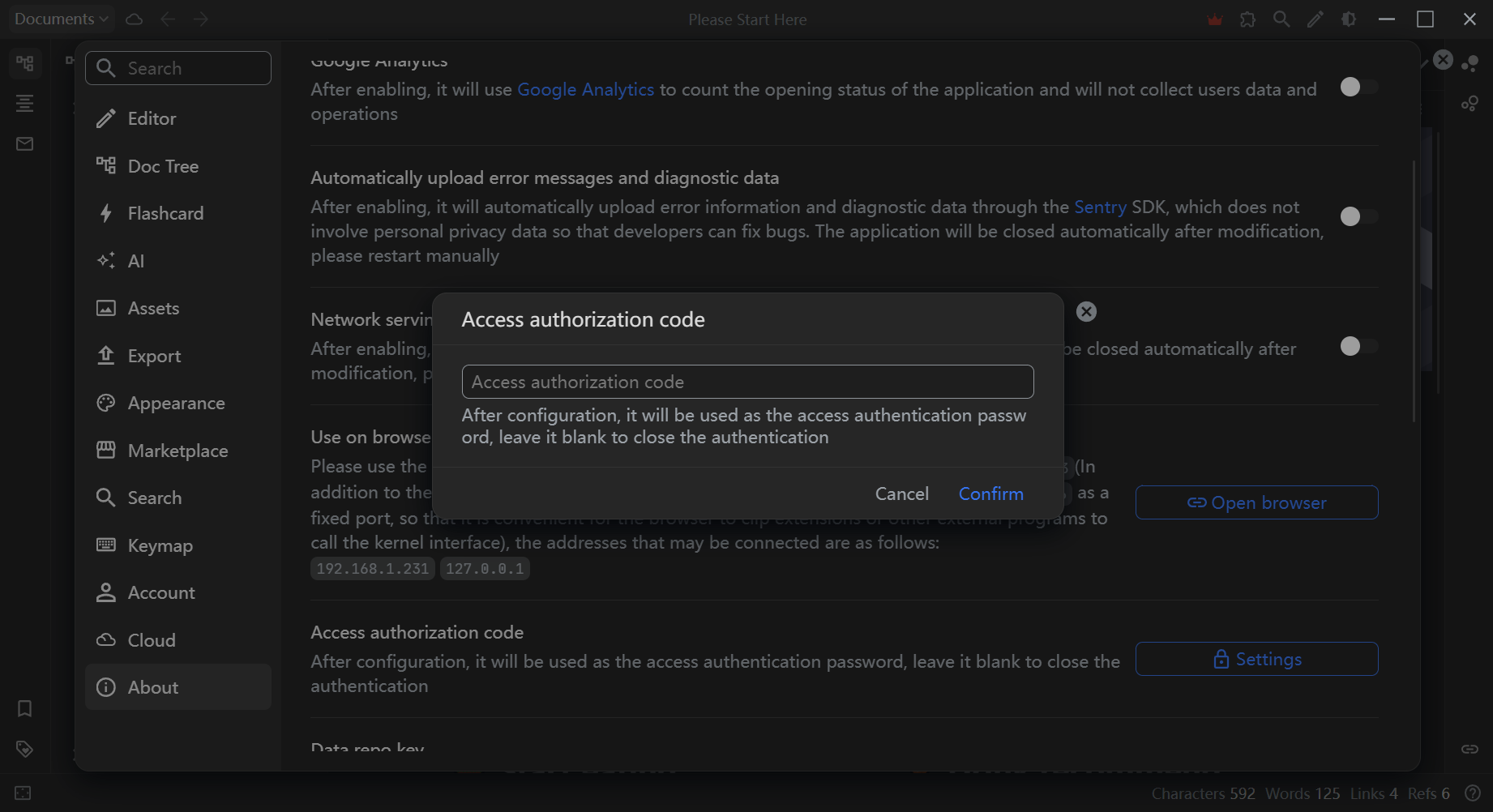Screen dimensions: 1493x812
Task: Switch to the Appearance settings section
Action: [176, 403]
